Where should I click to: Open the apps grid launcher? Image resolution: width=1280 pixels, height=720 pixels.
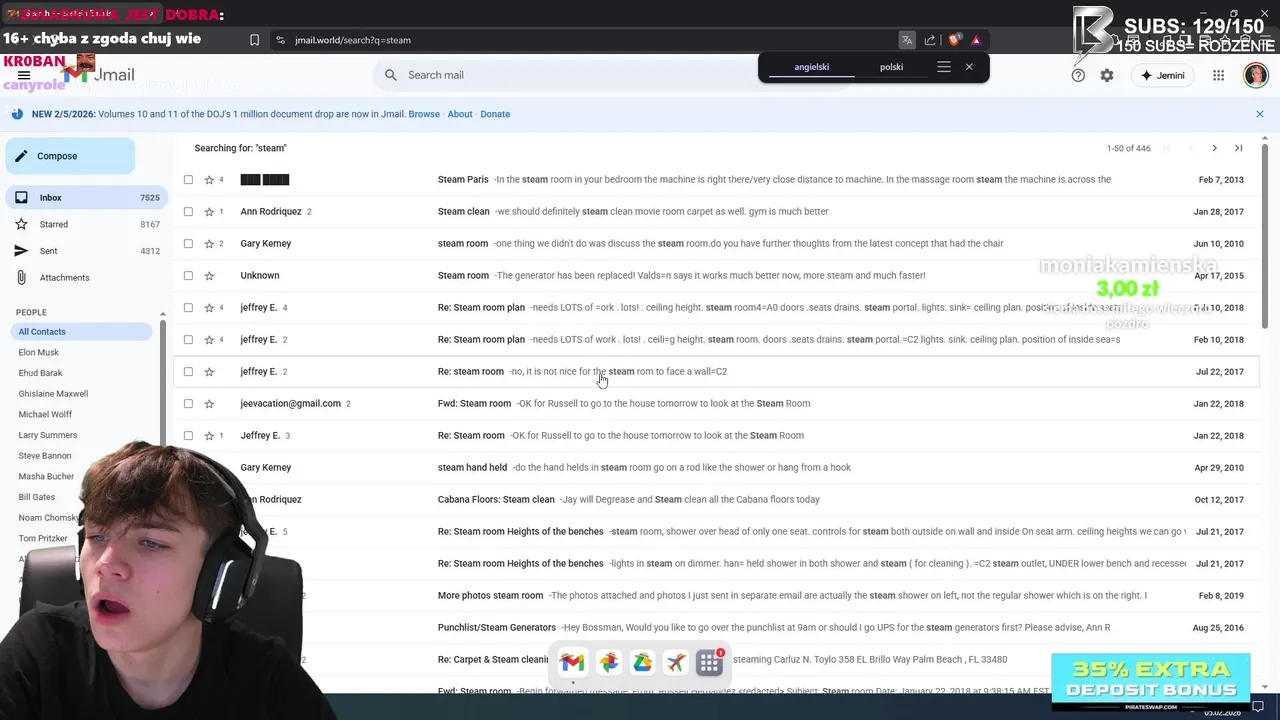click(x=1218, y=75)
